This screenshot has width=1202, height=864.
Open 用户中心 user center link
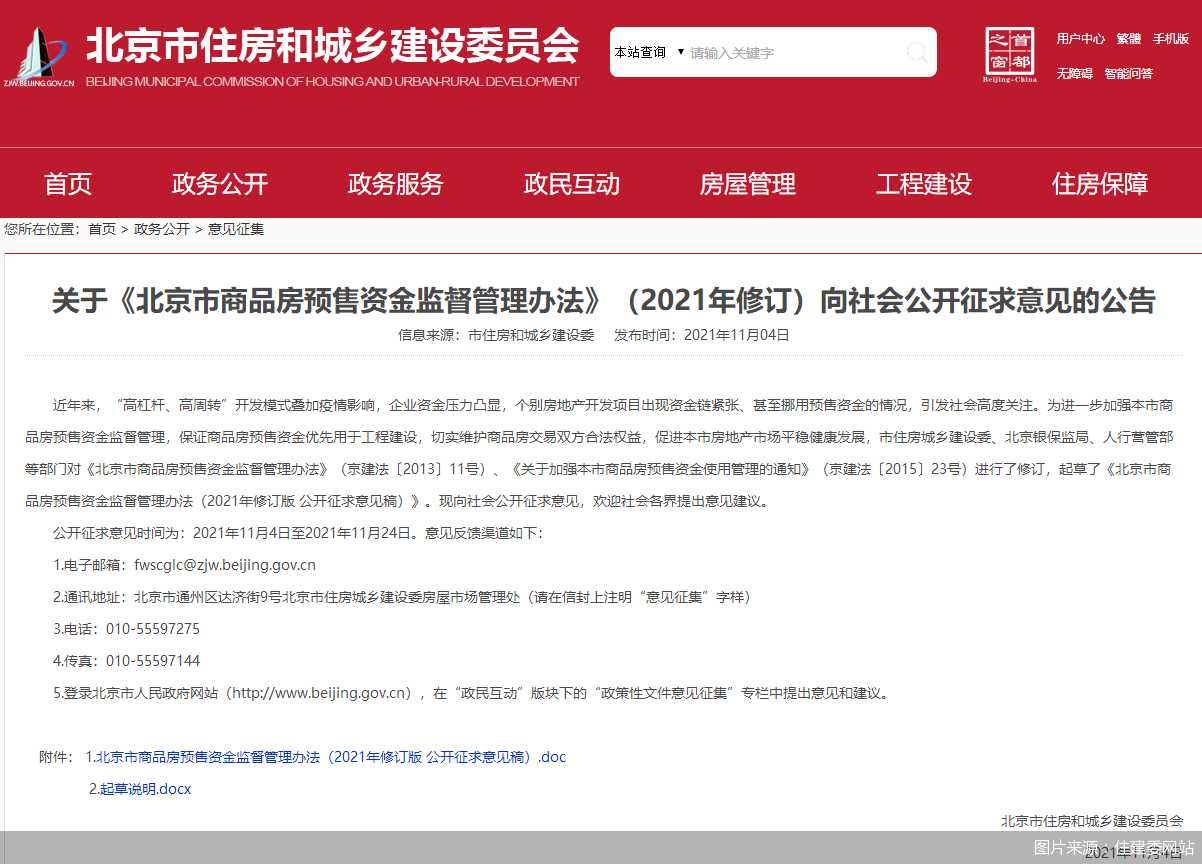(x=1080, y=39)
